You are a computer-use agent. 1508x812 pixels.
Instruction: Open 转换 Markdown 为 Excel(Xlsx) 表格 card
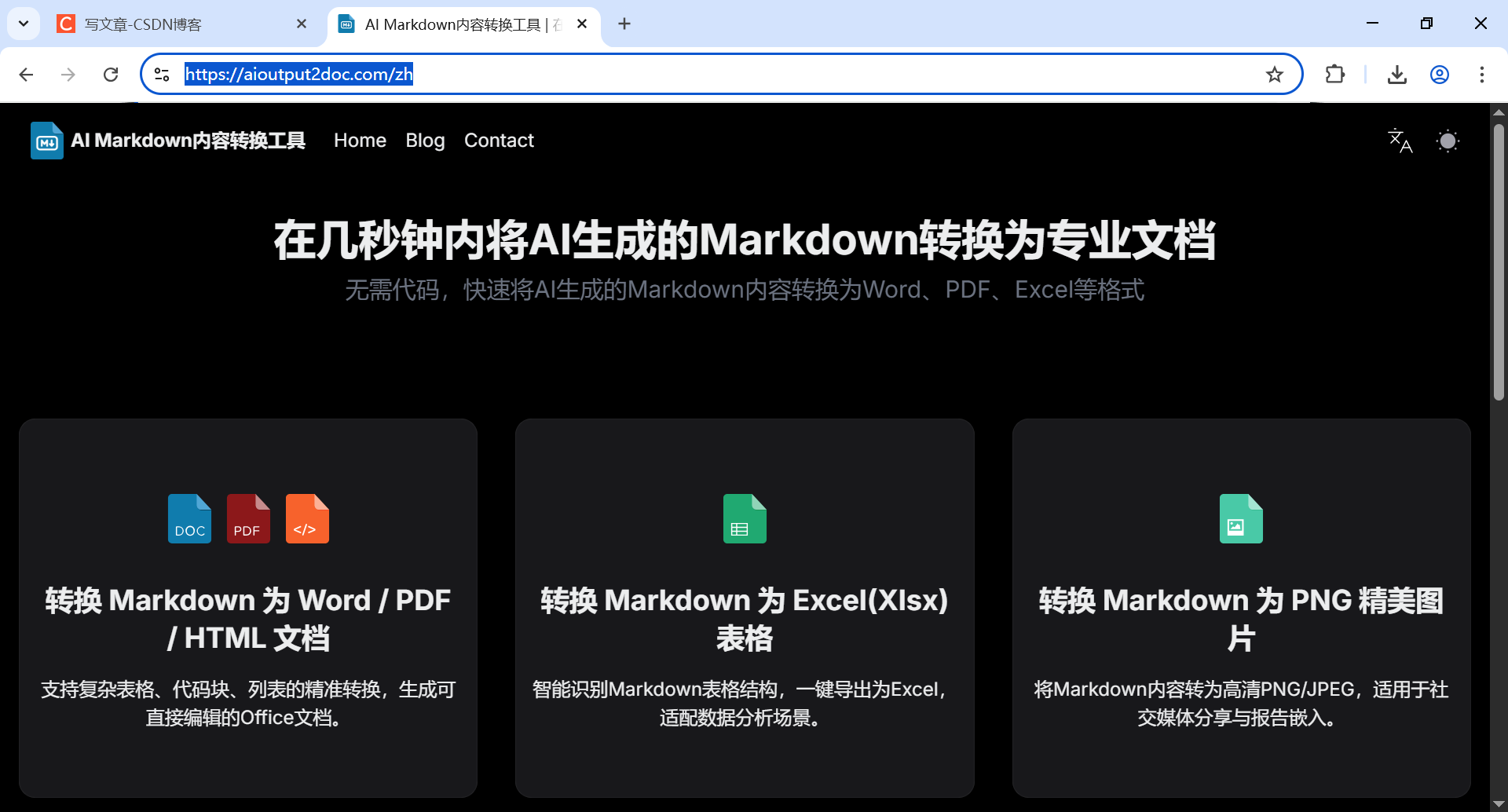click(x=745, y=608)
